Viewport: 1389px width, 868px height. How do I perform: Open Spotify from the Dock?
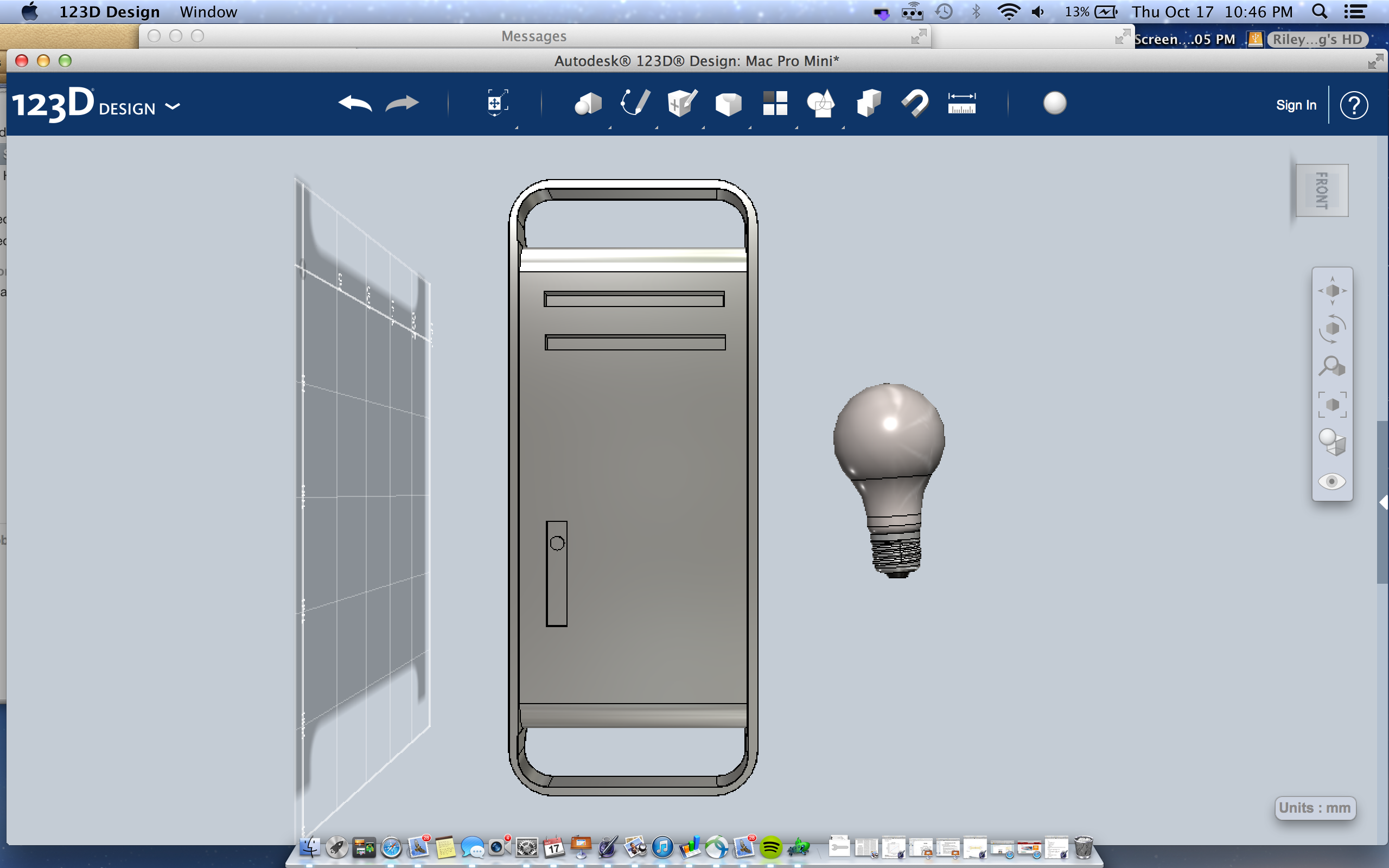pyautogui.click(x=772, y=847)
